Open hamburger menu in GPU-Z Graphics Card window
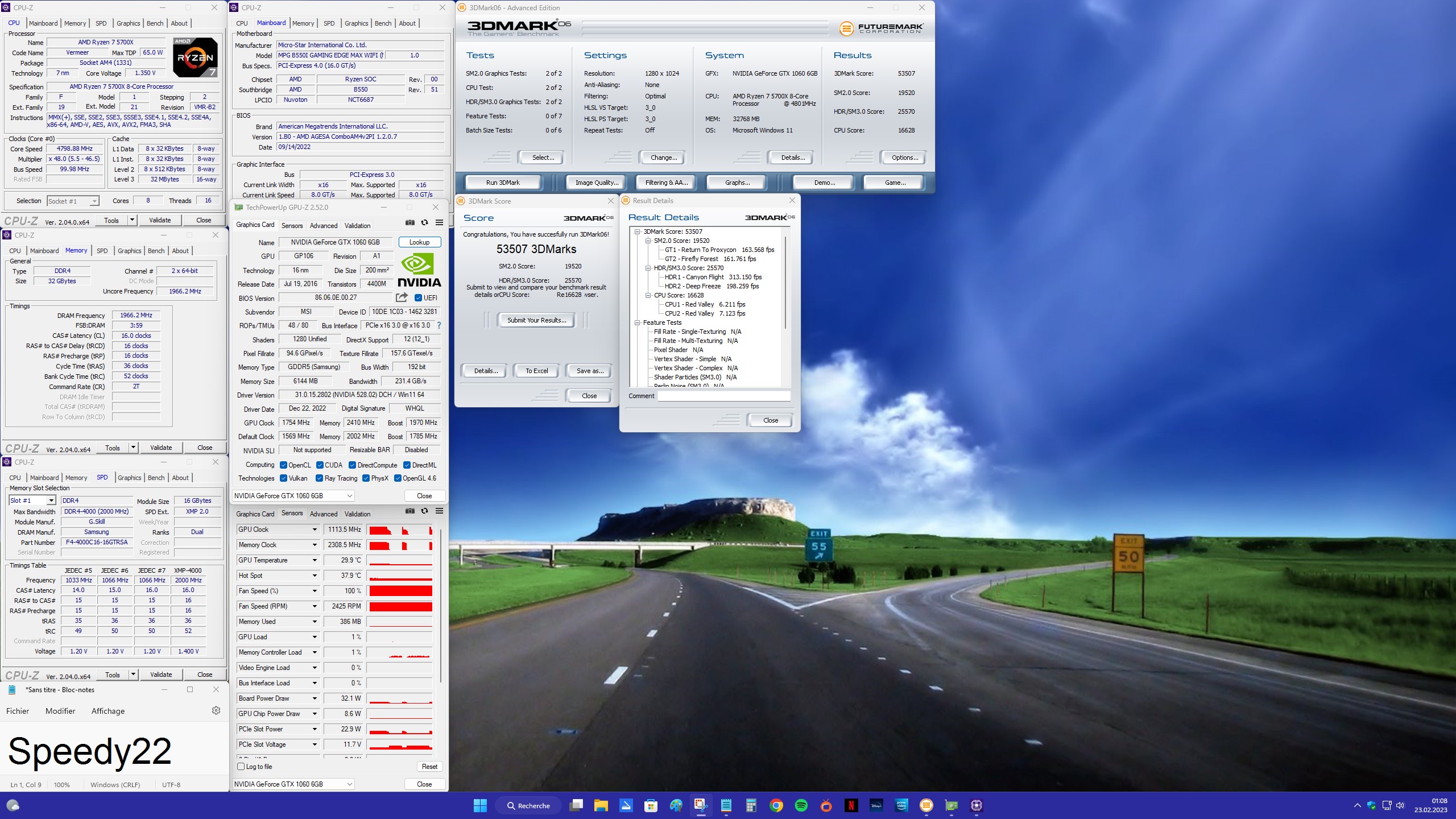The height and width of the screenshot is (819, 1456). 439,223
